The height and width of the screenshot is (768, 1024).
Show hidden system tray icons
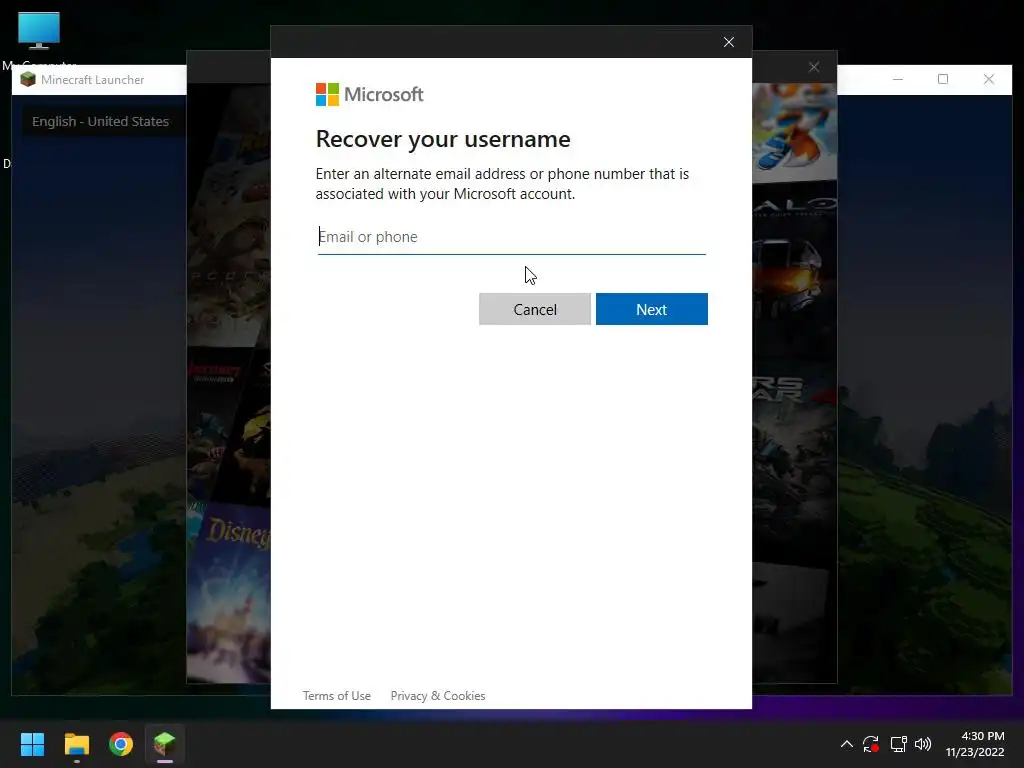click(846, 744)
